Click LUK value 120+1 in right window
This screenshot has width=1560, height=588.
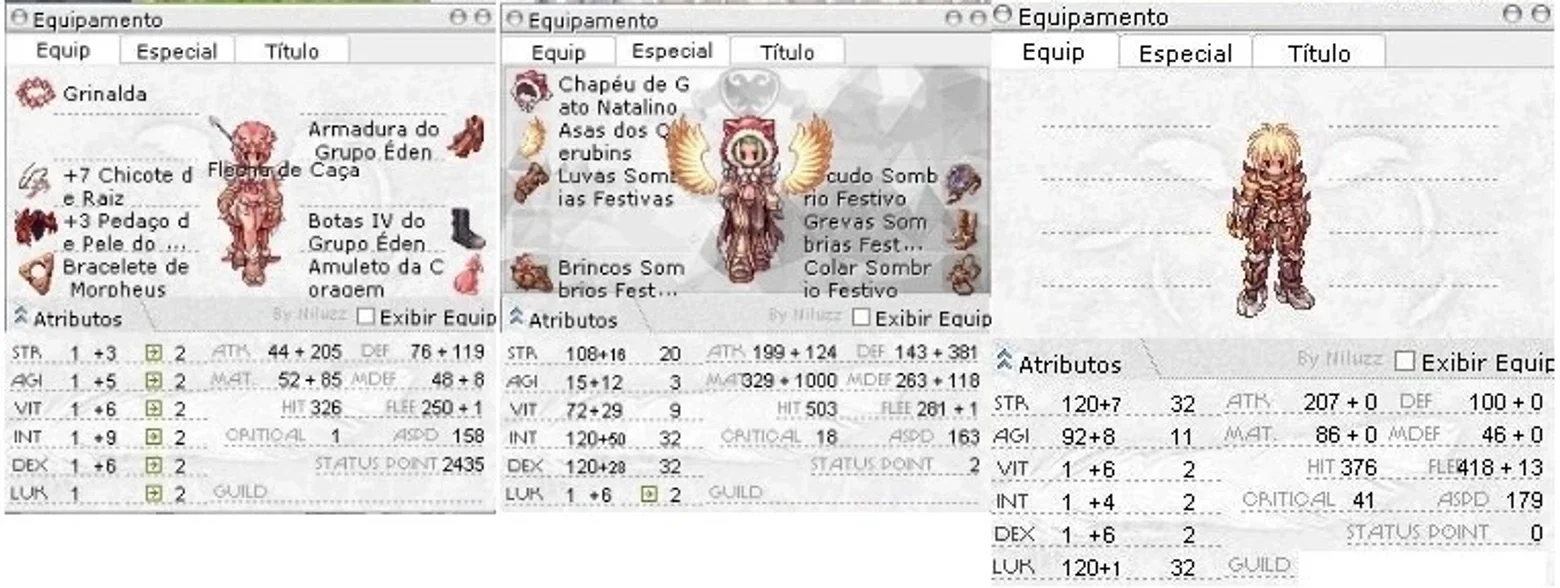tap(1089, 567)
